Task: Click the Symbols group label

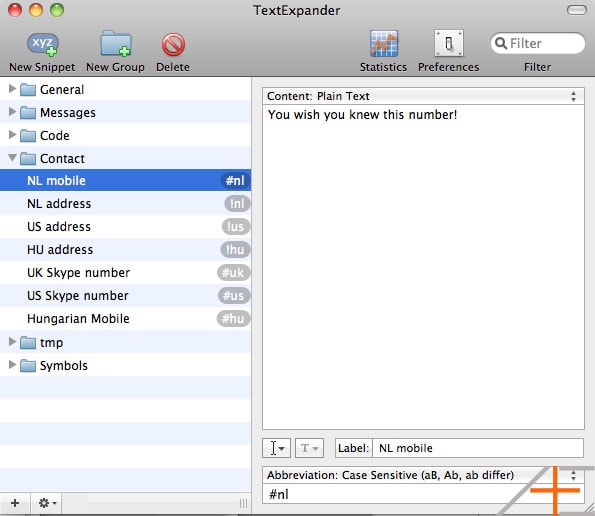Action: point(64,366)
